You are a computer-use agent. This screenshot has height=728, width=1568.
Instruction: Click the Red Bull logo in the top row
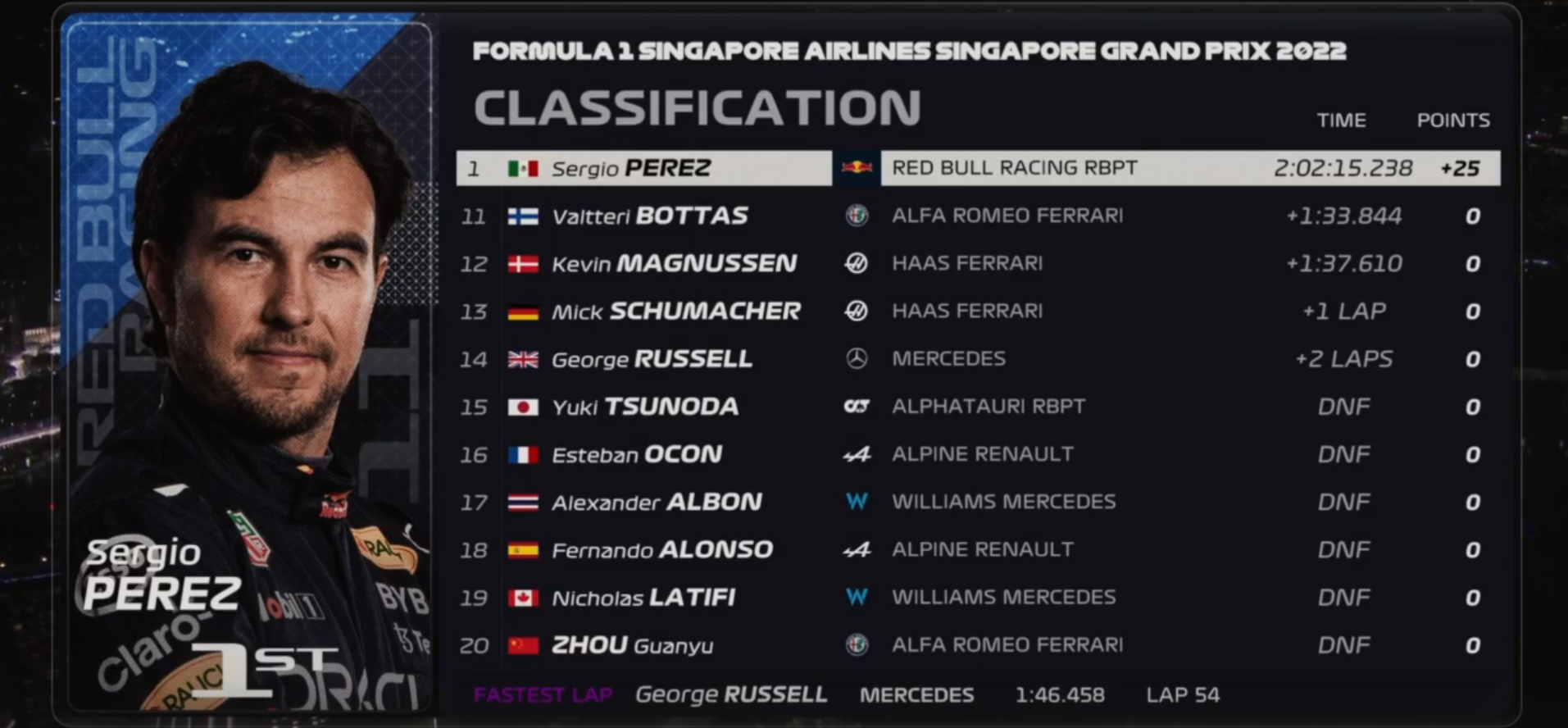click(857, 168)
